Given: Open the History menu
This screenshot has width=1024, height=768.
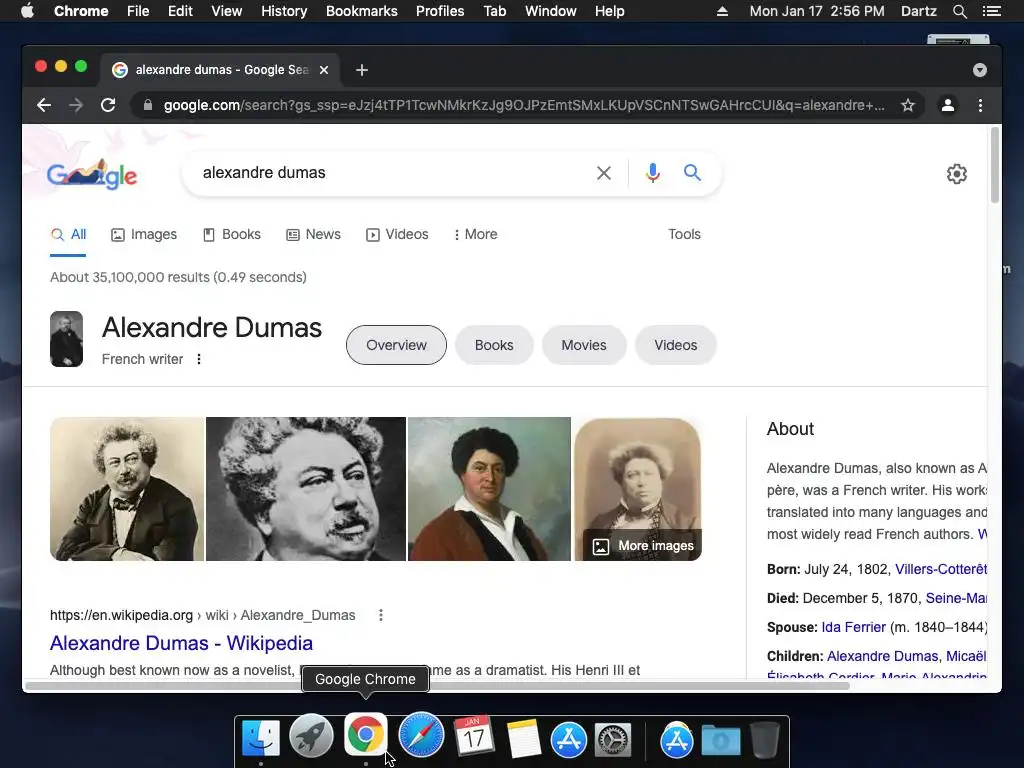Looking at the screenshot, I should 284,11.
